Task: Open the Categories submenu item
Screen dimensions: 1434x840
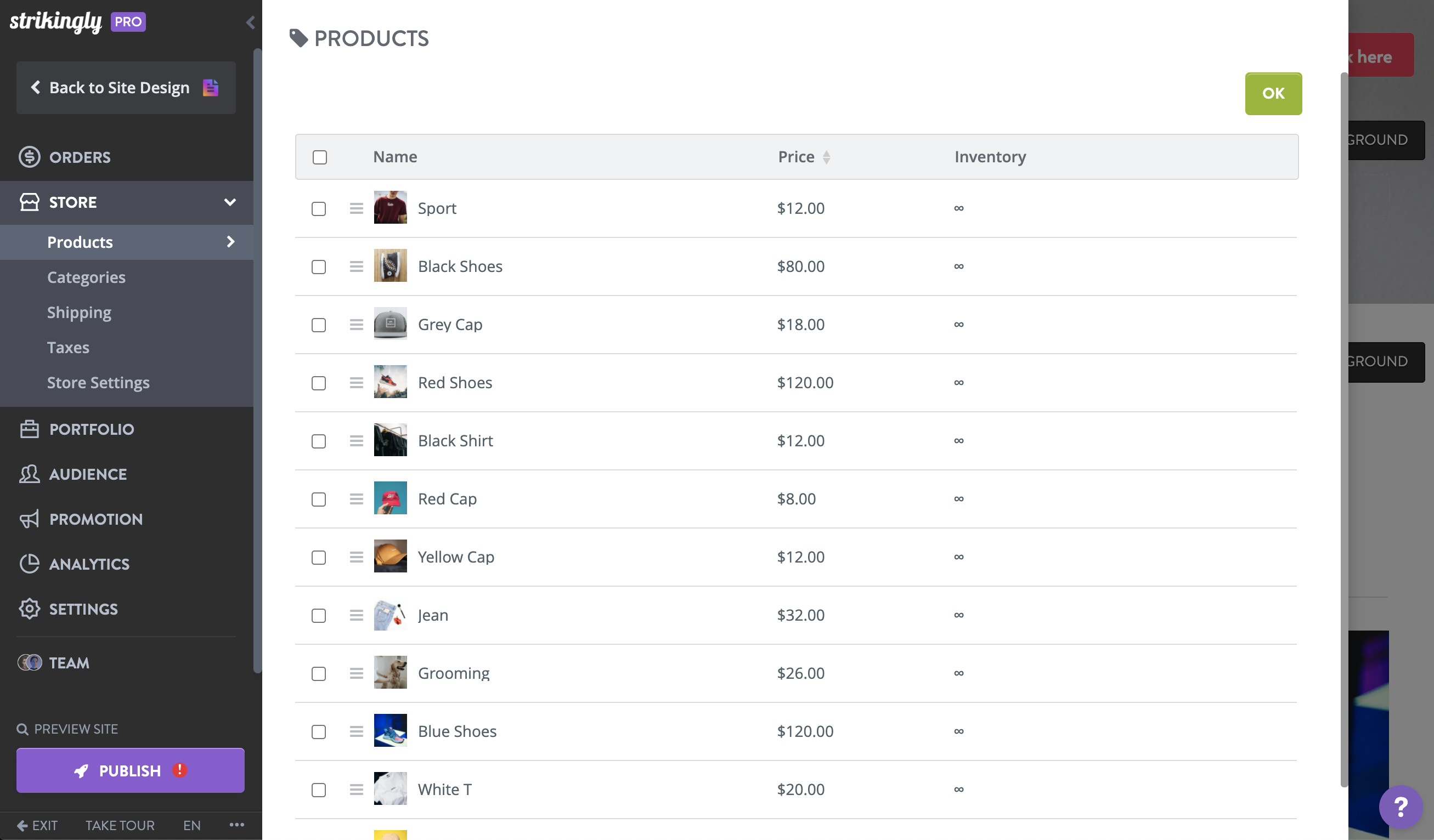Action: (x=87, y=277)
